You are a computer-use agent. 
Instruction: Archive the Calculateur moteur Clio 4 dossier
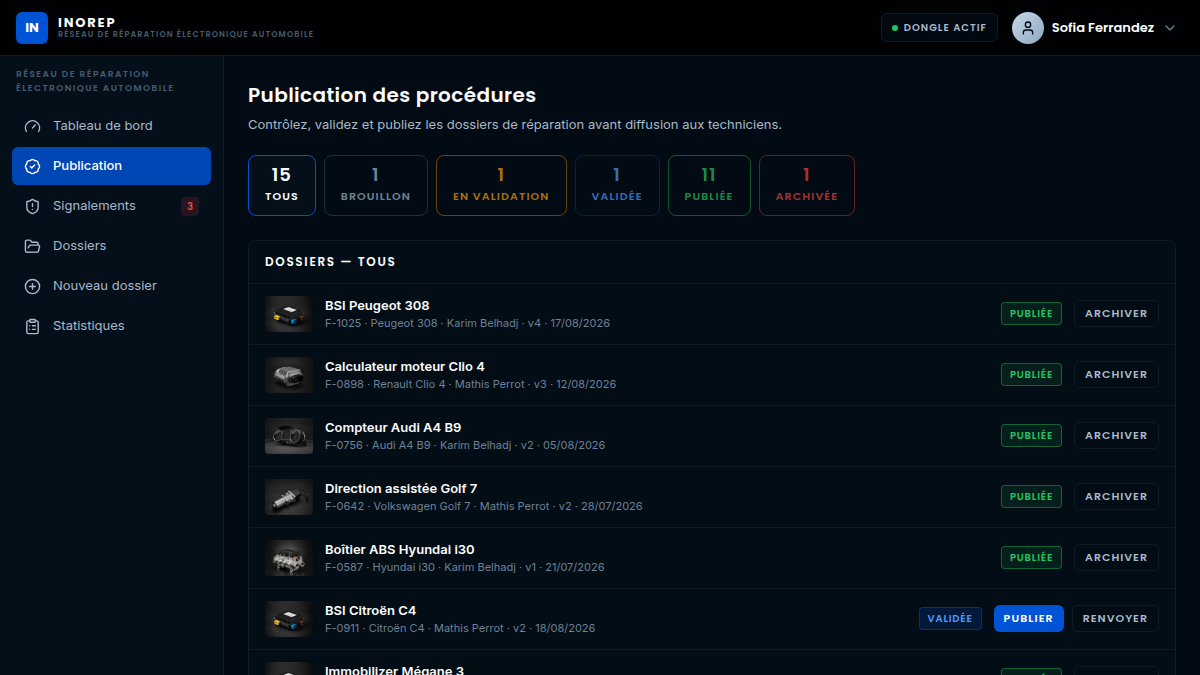tap(1116, 375)
